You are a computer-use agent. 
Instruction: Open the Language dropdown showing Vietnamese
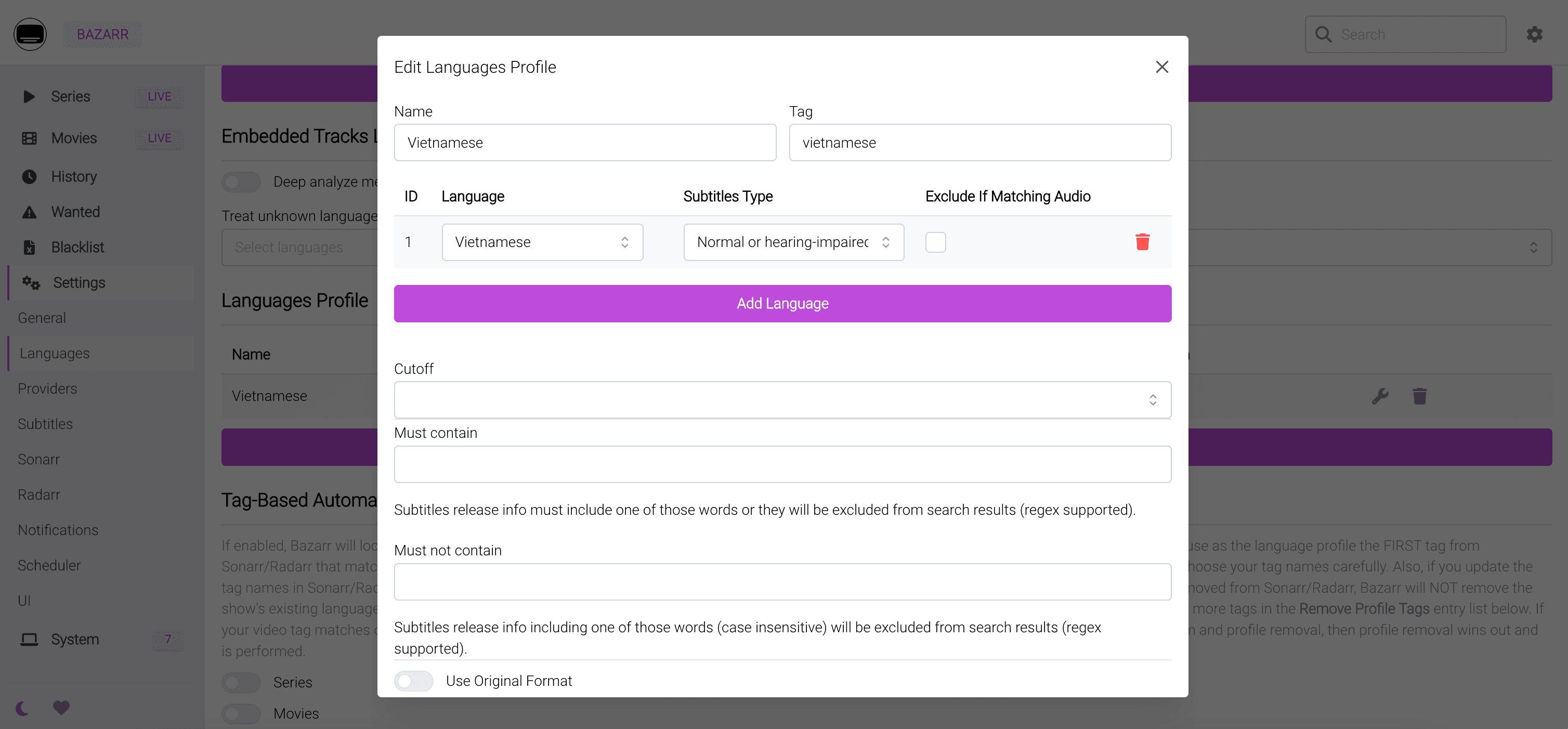(542, 242)
